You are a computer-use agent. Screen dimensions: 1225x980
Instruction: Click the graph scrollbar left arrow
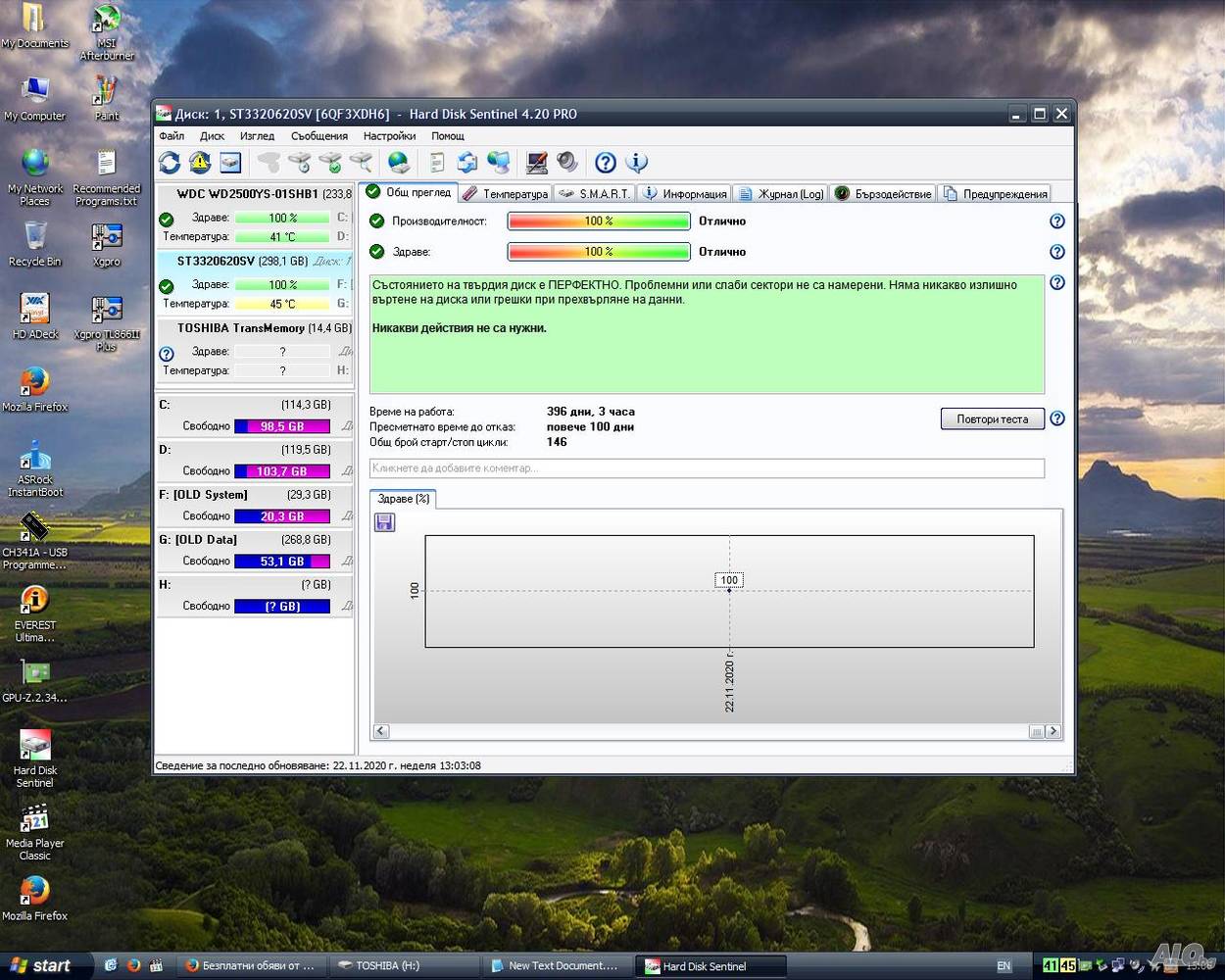381,731
